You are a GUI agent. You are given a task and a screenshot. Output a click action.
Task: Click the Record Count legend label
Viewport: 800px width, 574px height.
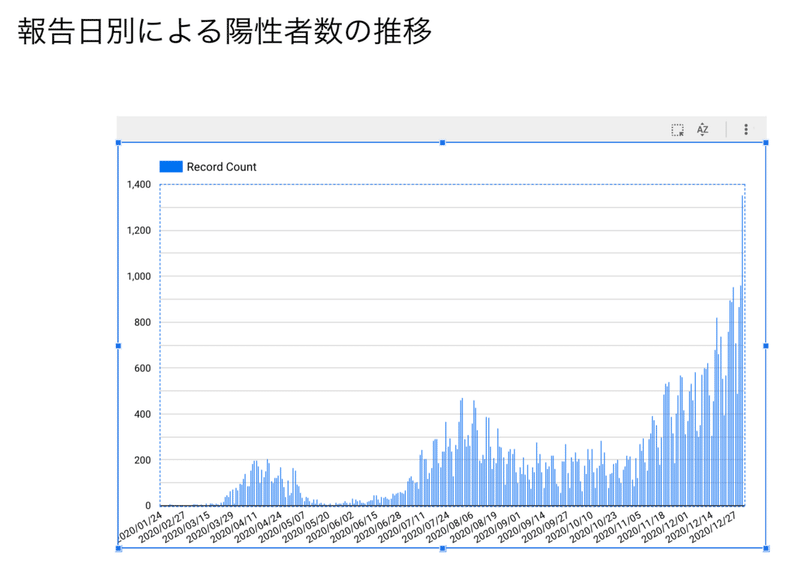221,167
